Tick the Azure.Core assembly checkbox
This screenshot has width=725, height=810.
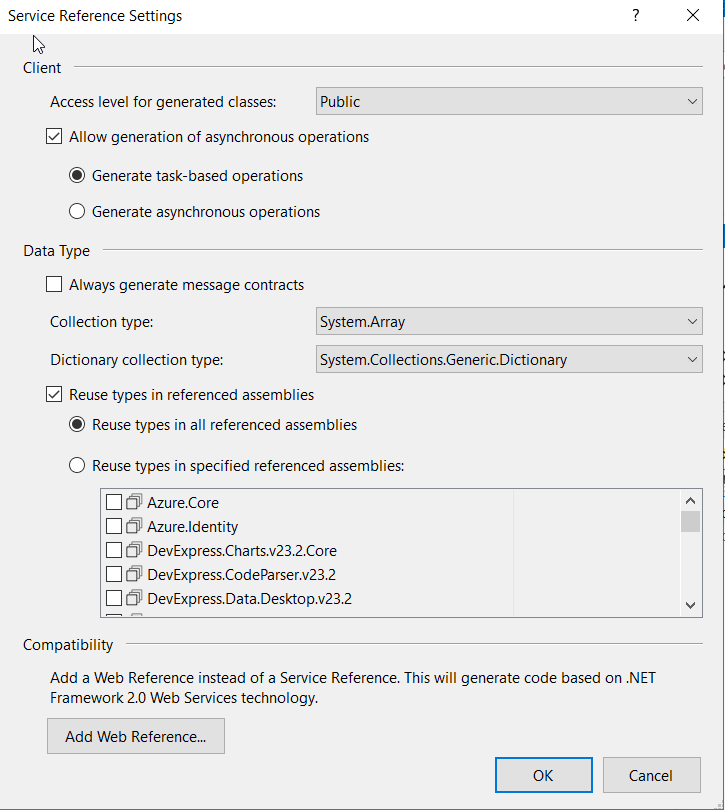tap(114, 502)
